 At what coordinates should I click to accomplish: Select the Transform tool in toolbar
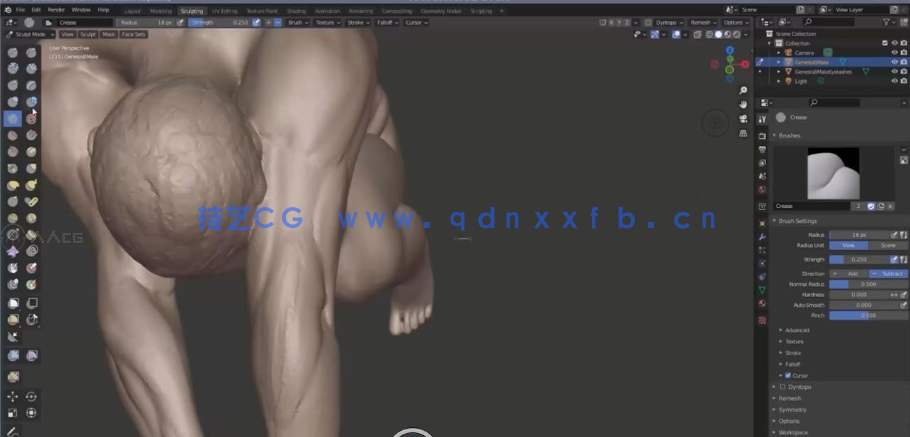pyautogui.click(x=31, y=413)
